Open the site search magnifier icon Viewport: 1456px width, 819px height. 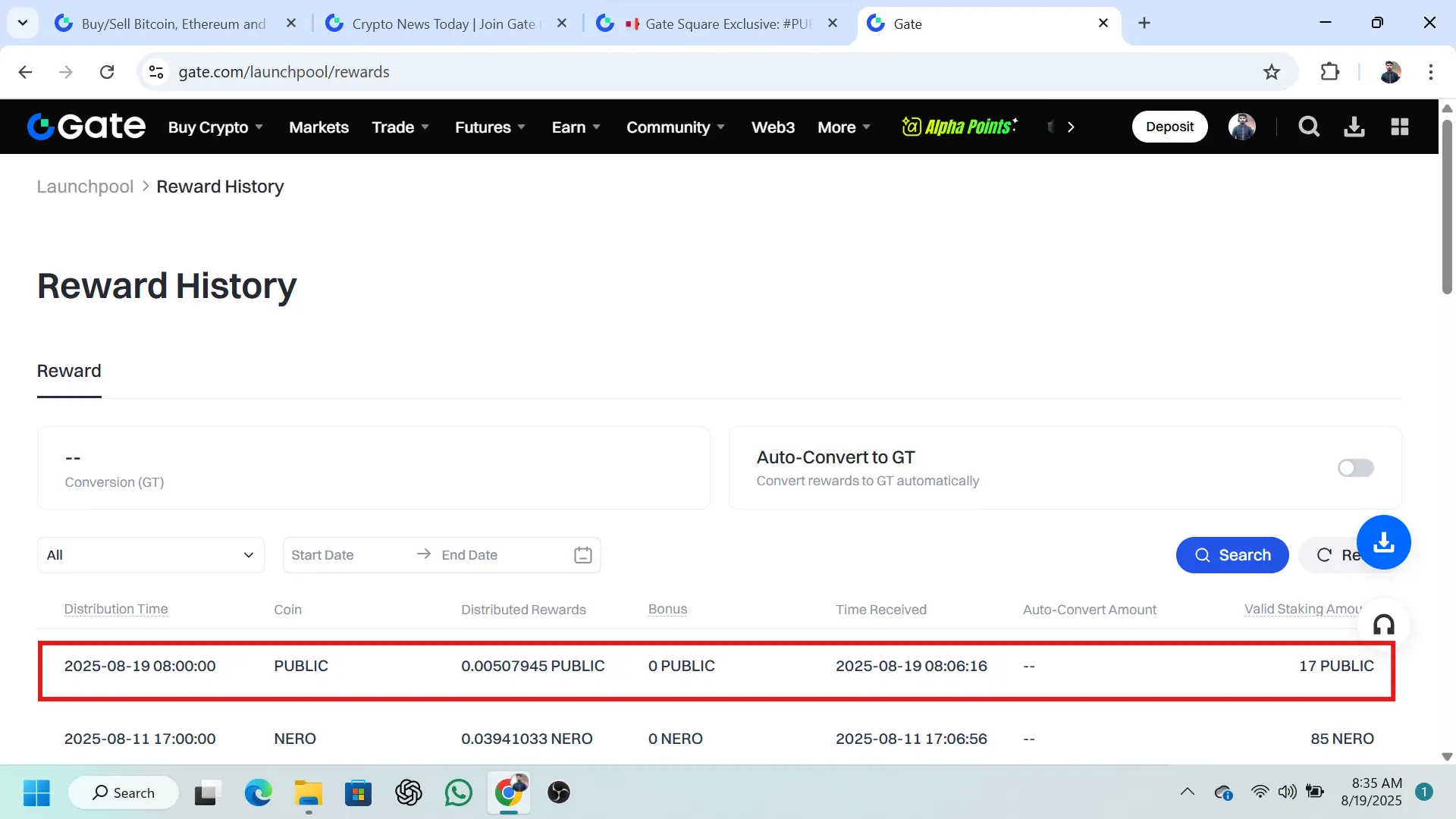(x=1309, y=127)
